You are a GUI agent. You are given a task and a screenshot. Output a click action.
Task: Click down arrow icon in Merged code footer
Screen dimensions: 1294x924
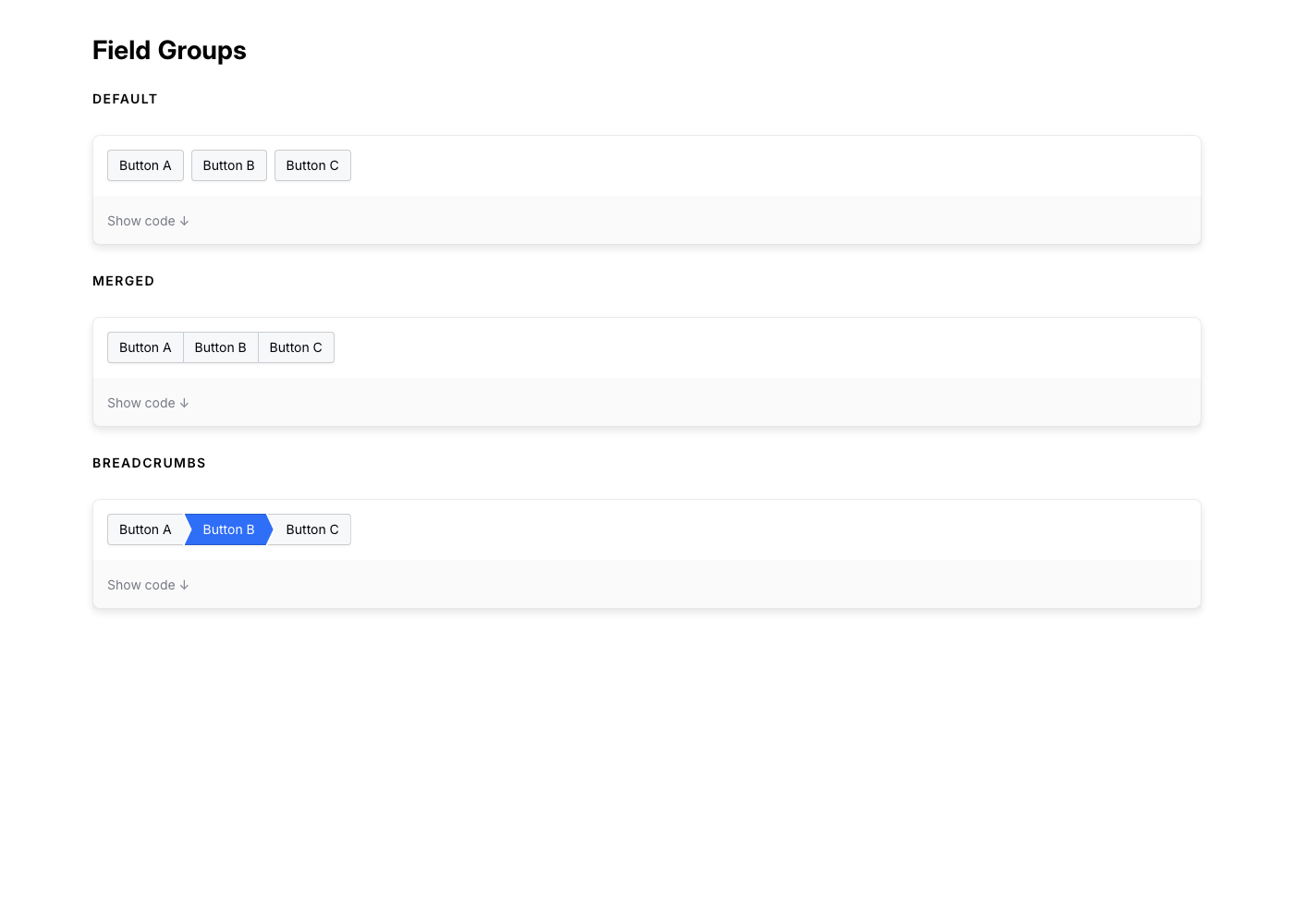(x=184, y=403)
